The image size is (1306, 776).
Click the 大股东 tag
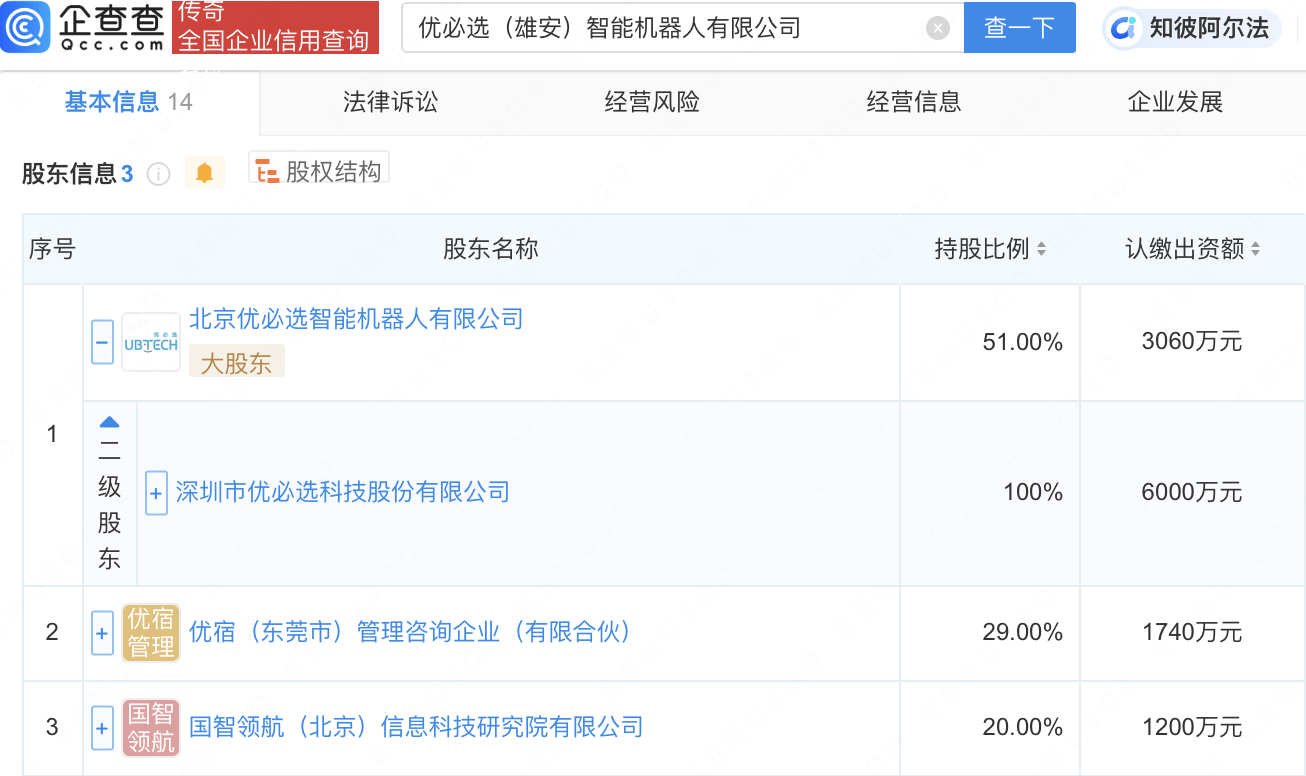click(x=237, y=362)
